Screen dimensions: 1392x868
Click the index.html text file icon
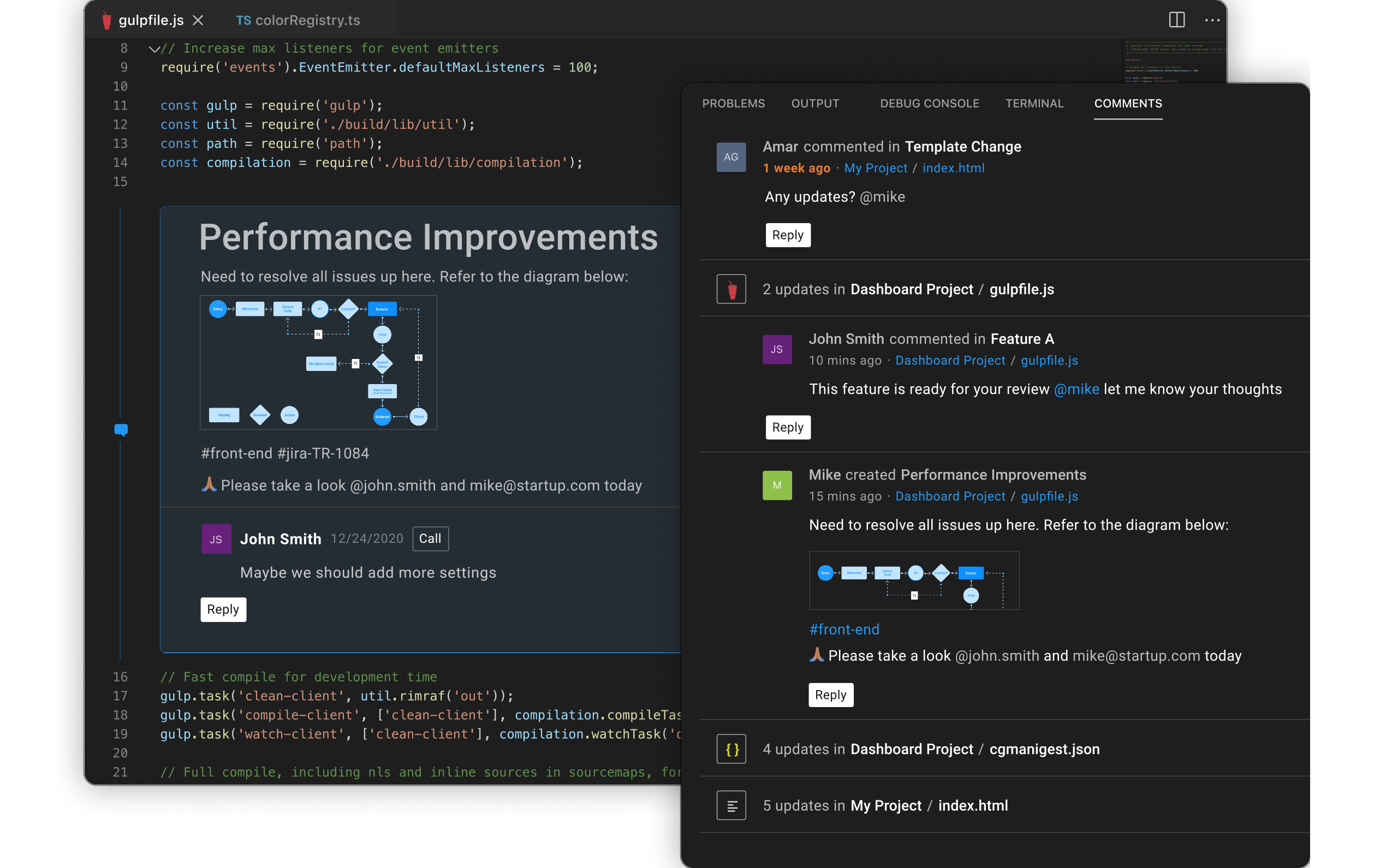point(731,805)
